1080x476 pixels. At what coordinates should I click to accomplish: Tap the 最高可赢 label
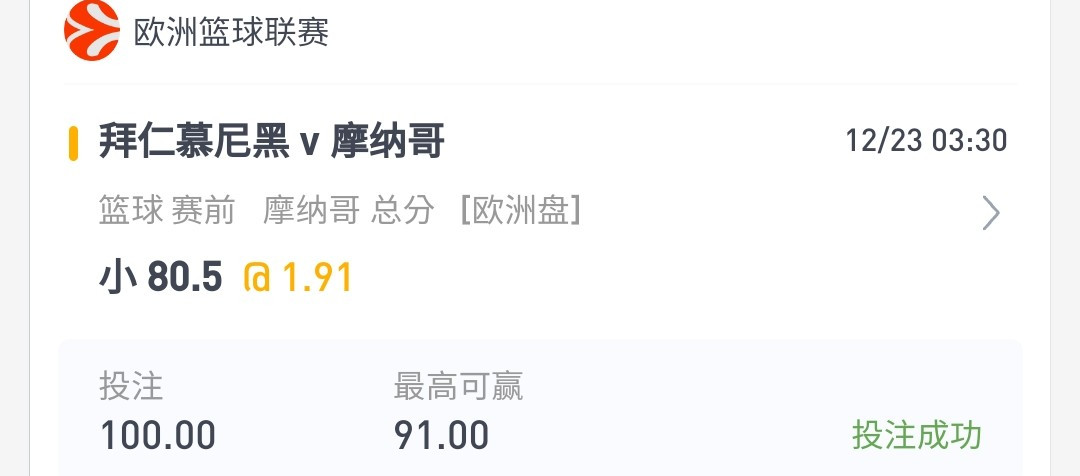(x=459, y=386)
